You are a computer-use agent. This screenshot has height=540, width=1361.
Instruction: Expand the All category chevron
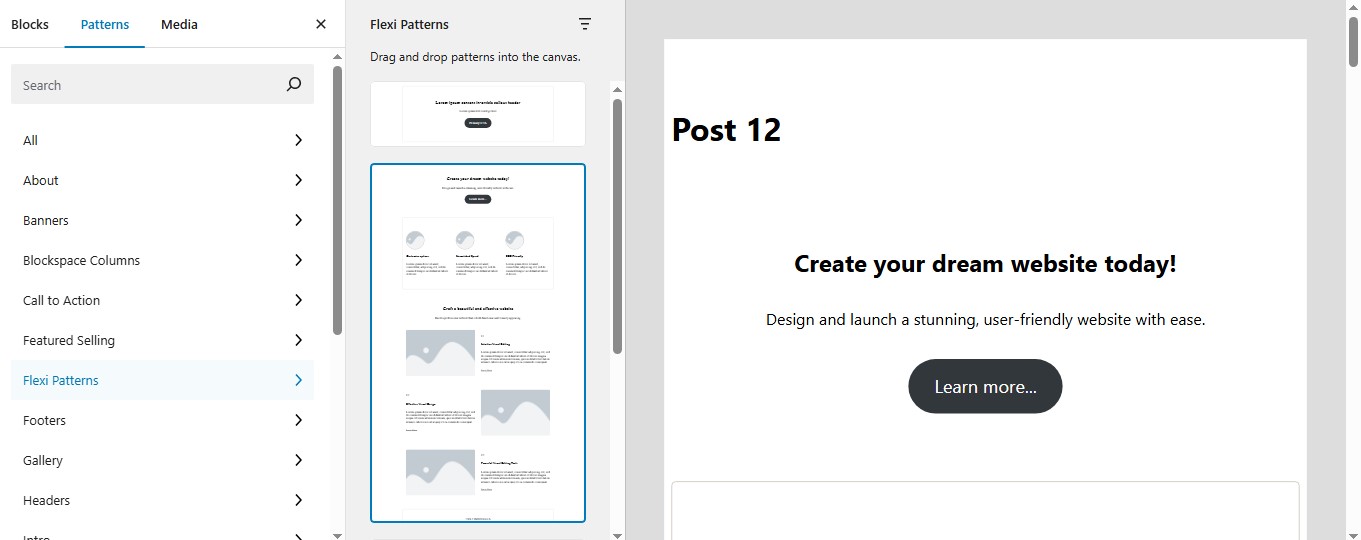298,140
